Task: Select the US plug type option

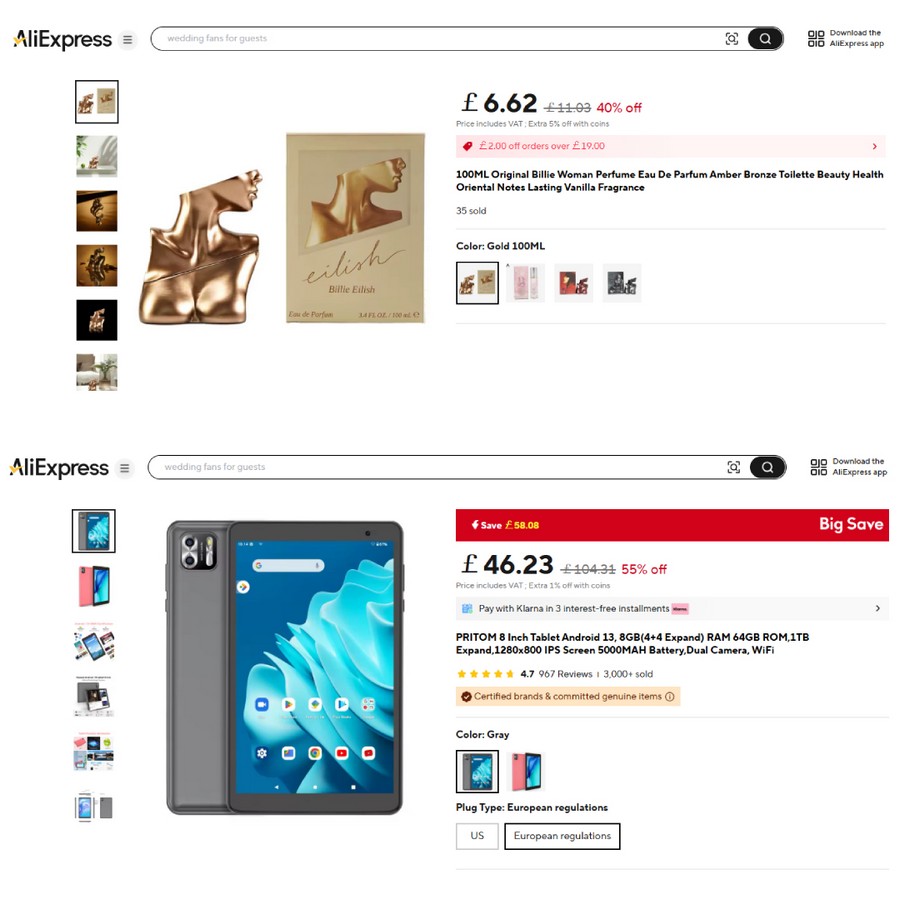Action: pyautogui.click(x=477, y=836)
